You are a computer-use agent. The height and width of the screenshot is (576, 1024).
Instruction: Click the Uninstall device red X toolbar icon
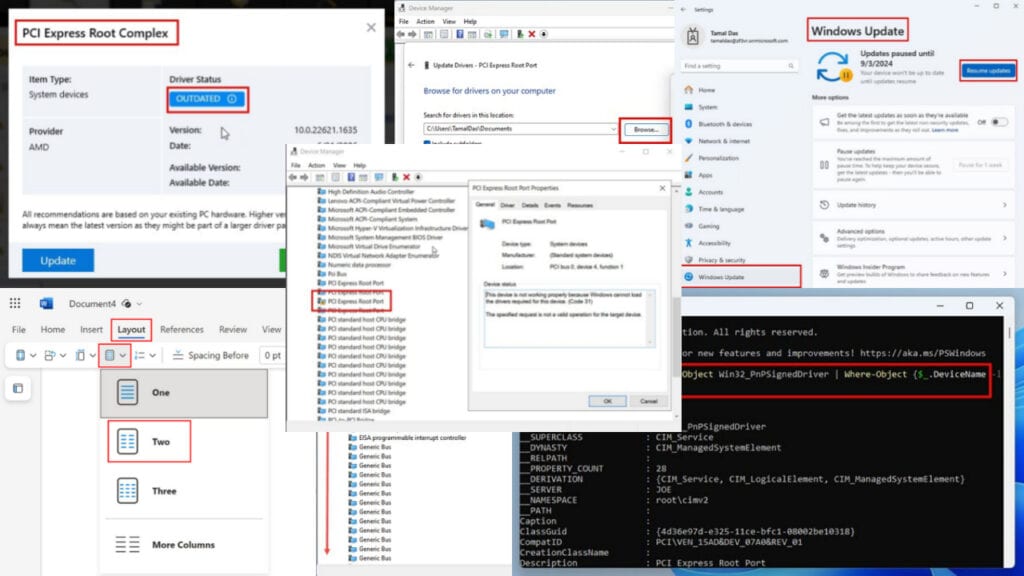tap(532, 34)
